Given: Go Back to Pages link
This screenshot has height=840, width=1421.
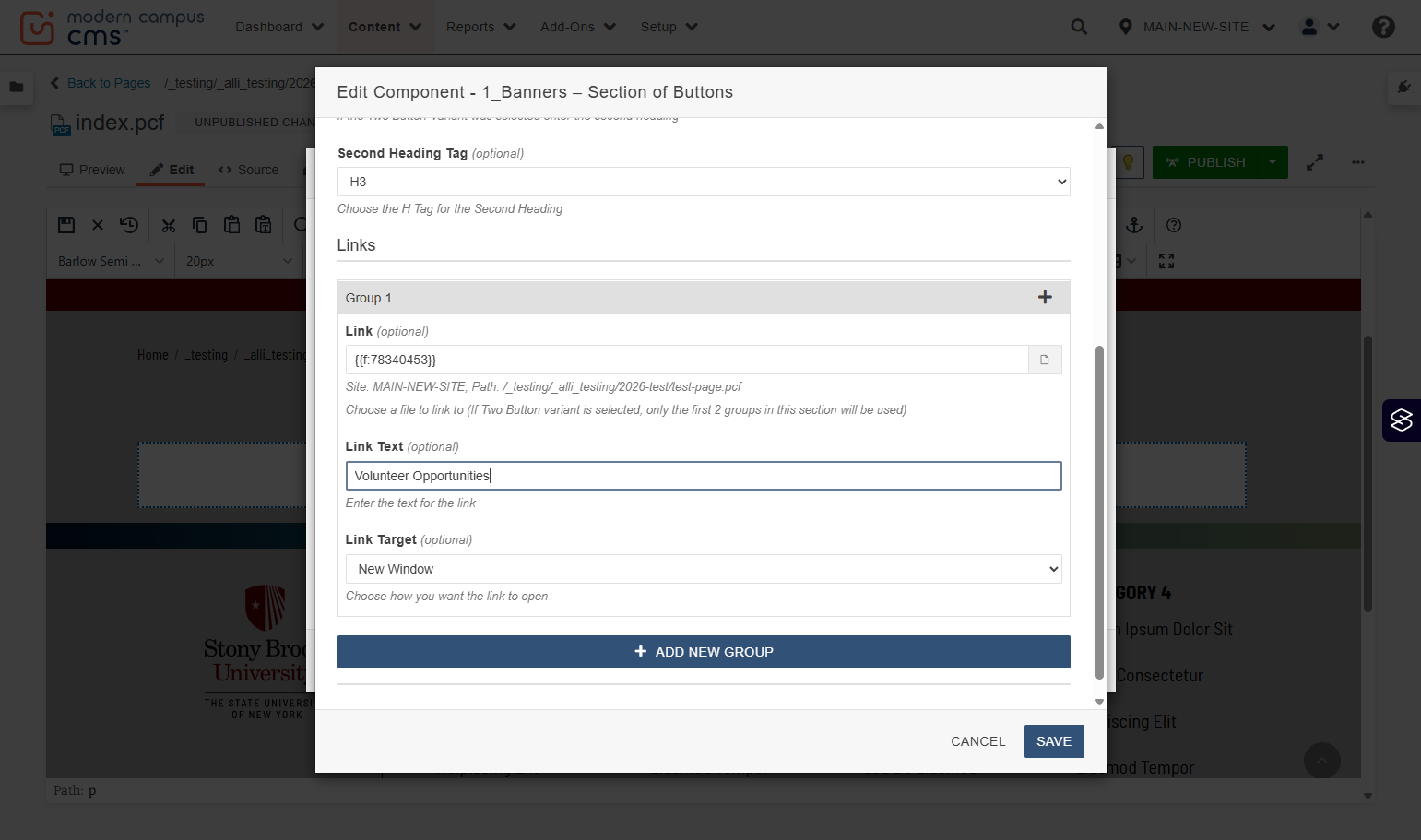Looking at the screenshot, I should 101,83.
